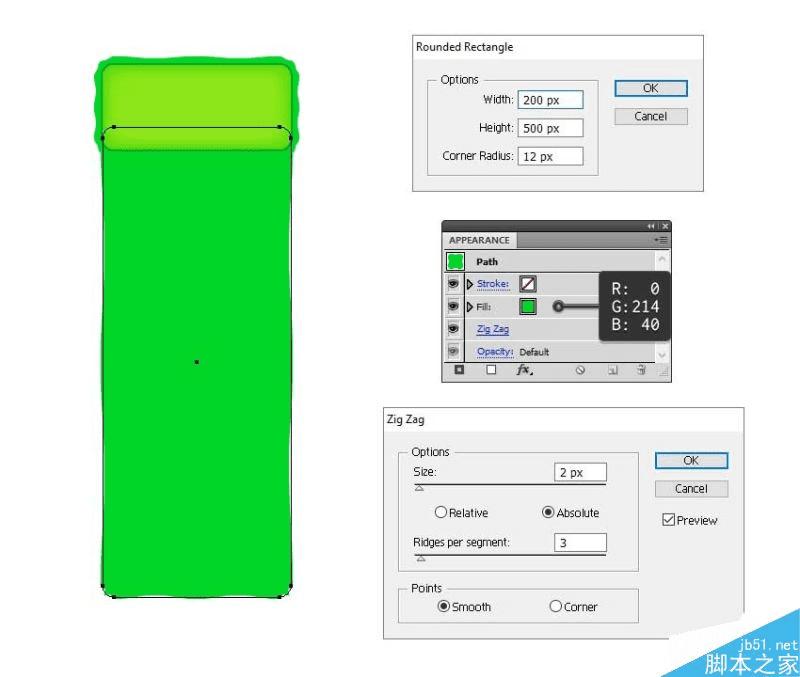Click the Stroke link in Appearance panel
This screenshot has width=800, height=677.
pyautogui.click(x=493, y=284)
